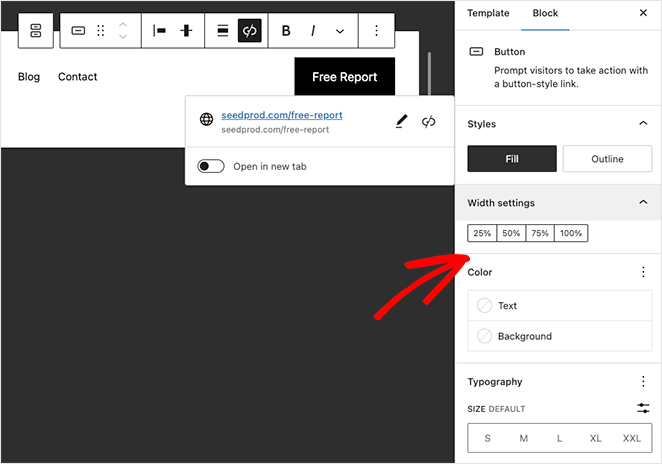The height and width of the screenshot is (464, 662).
Task: Click the link icon in block toolbar
Action: [x=250, y=31]
